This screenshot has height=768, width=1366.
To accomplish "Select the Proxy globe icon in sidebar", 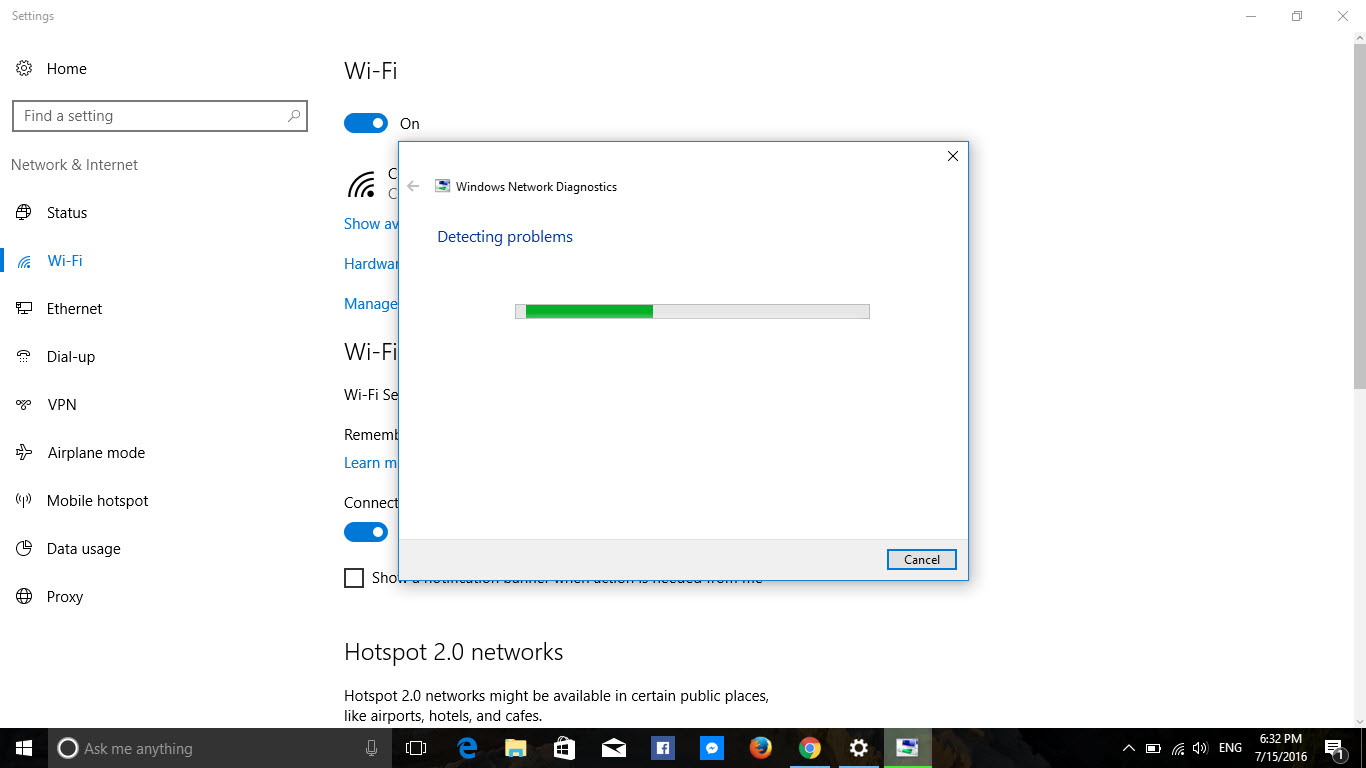I will (23, 596).
